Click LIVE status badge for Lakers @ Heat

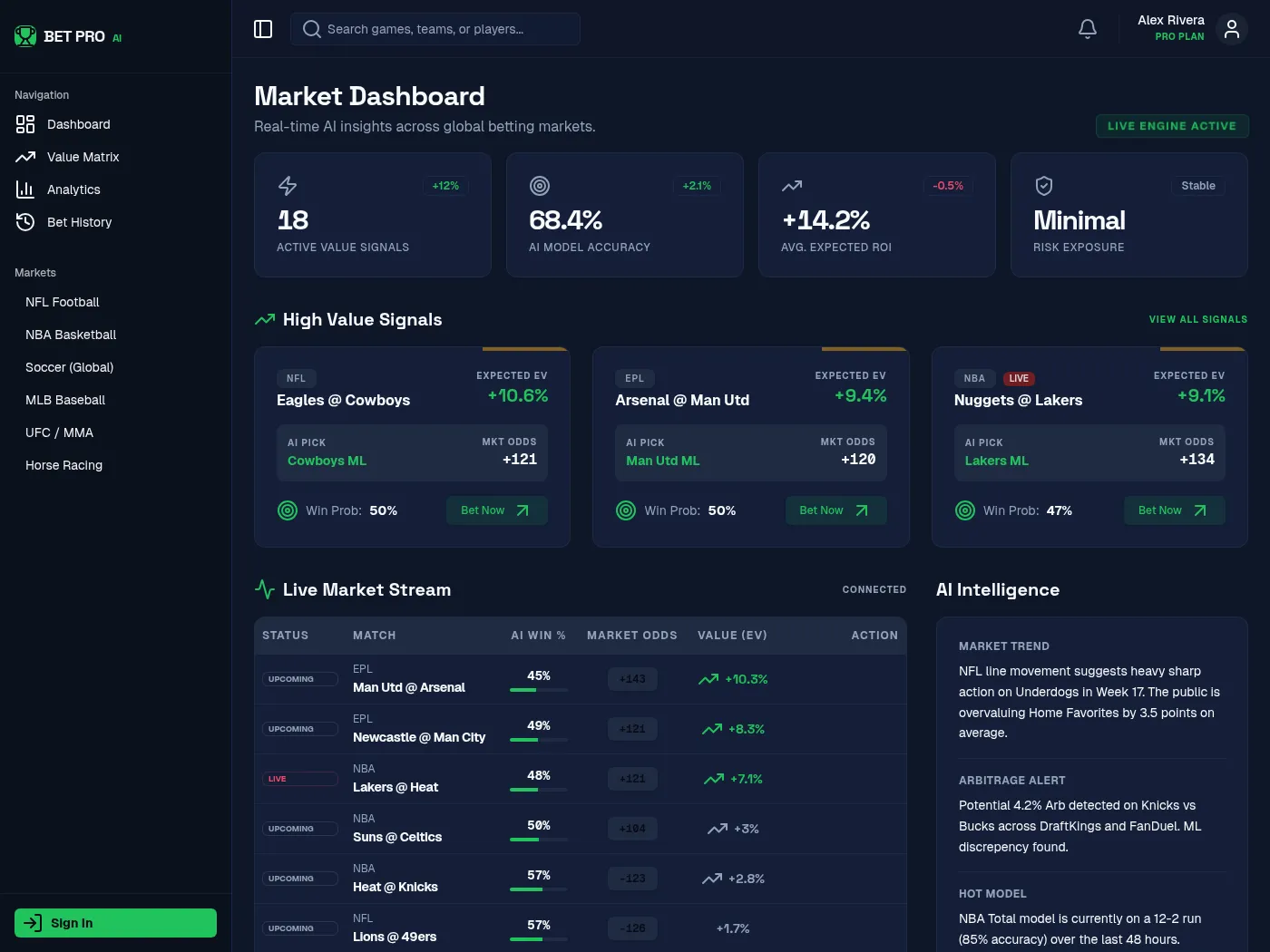[x=300, y=779]
